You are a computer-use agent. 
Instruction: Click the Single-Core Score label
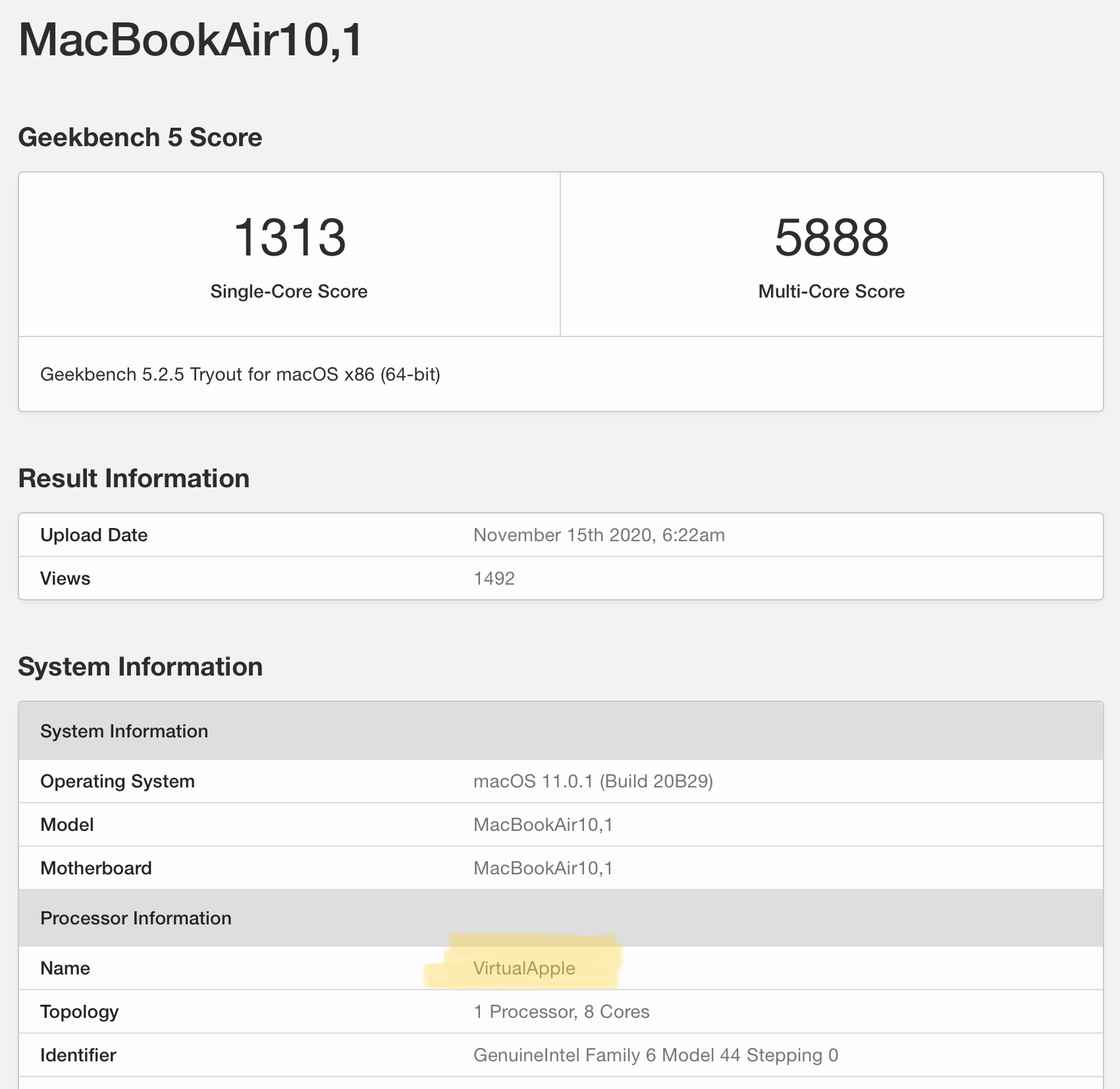[x=289, y=292]
